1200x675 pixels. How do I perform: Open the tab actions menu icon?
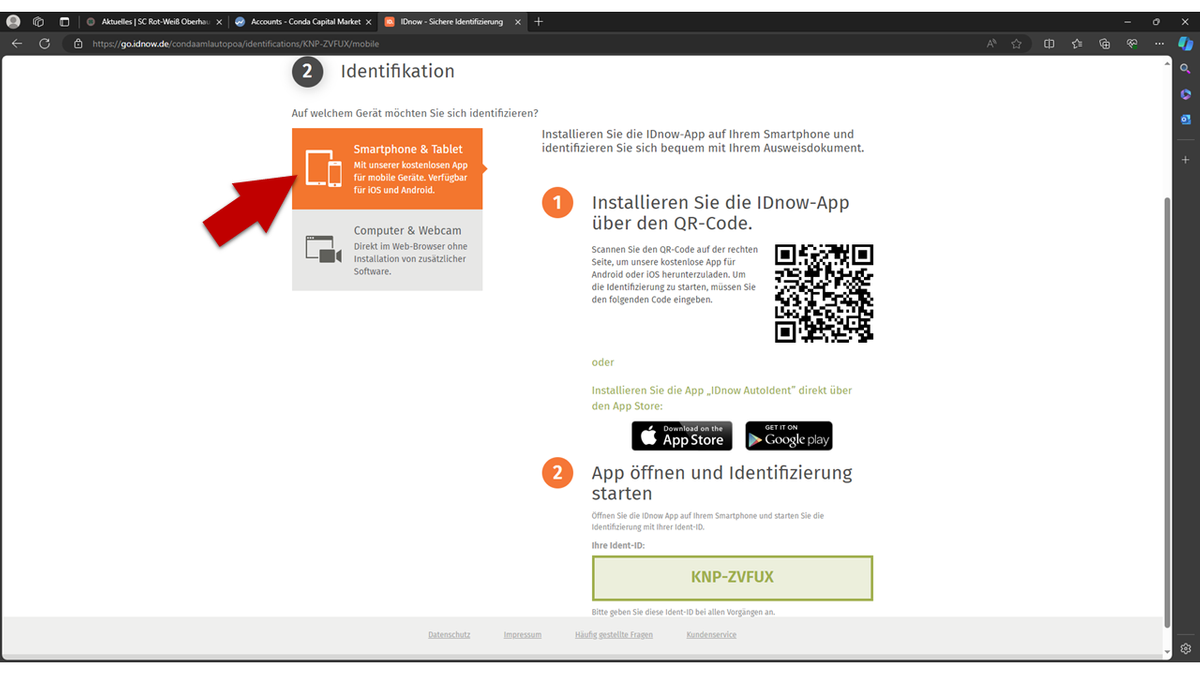64,21
